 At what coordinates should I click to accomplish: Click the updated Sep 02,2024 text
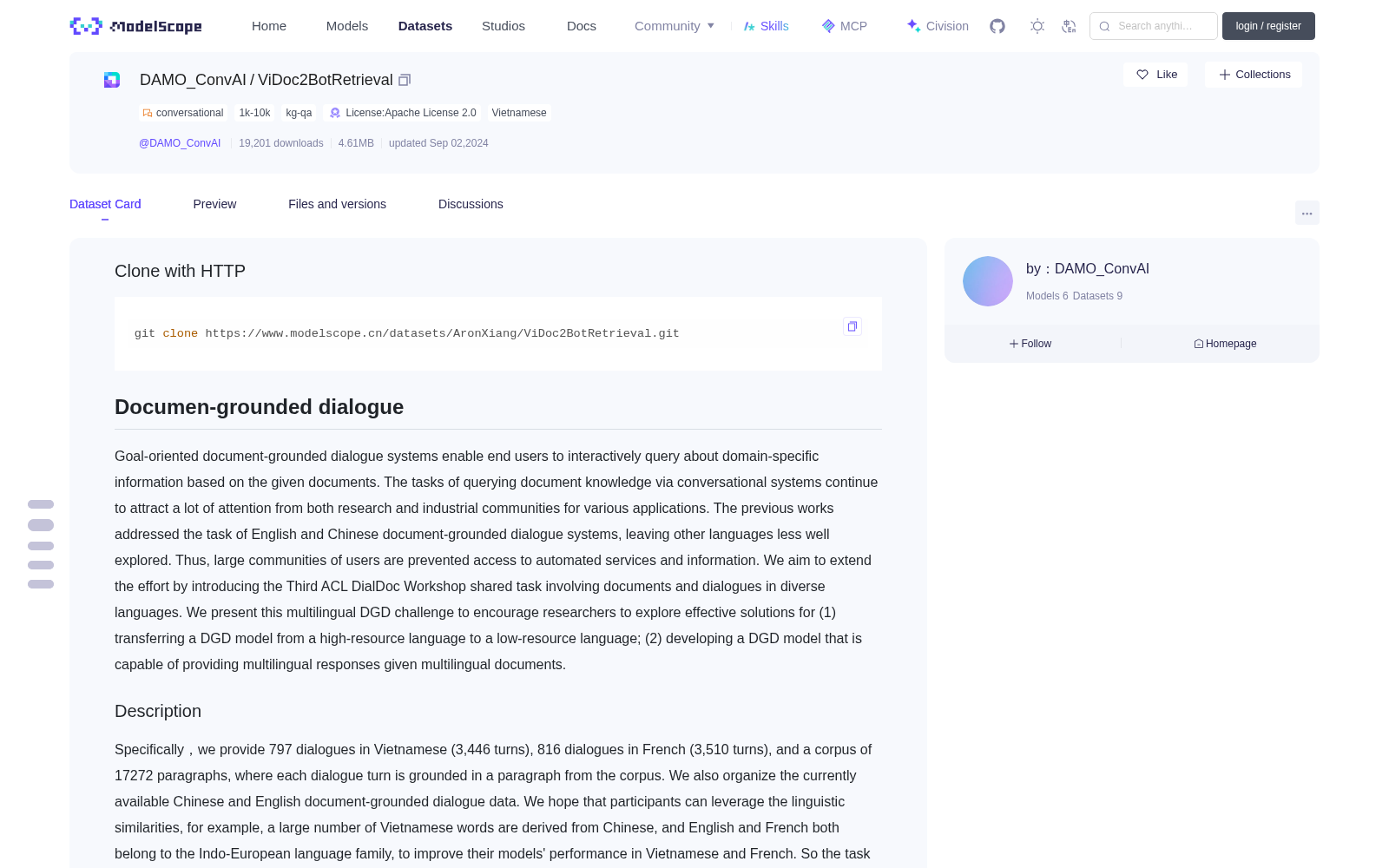point(438,143)
